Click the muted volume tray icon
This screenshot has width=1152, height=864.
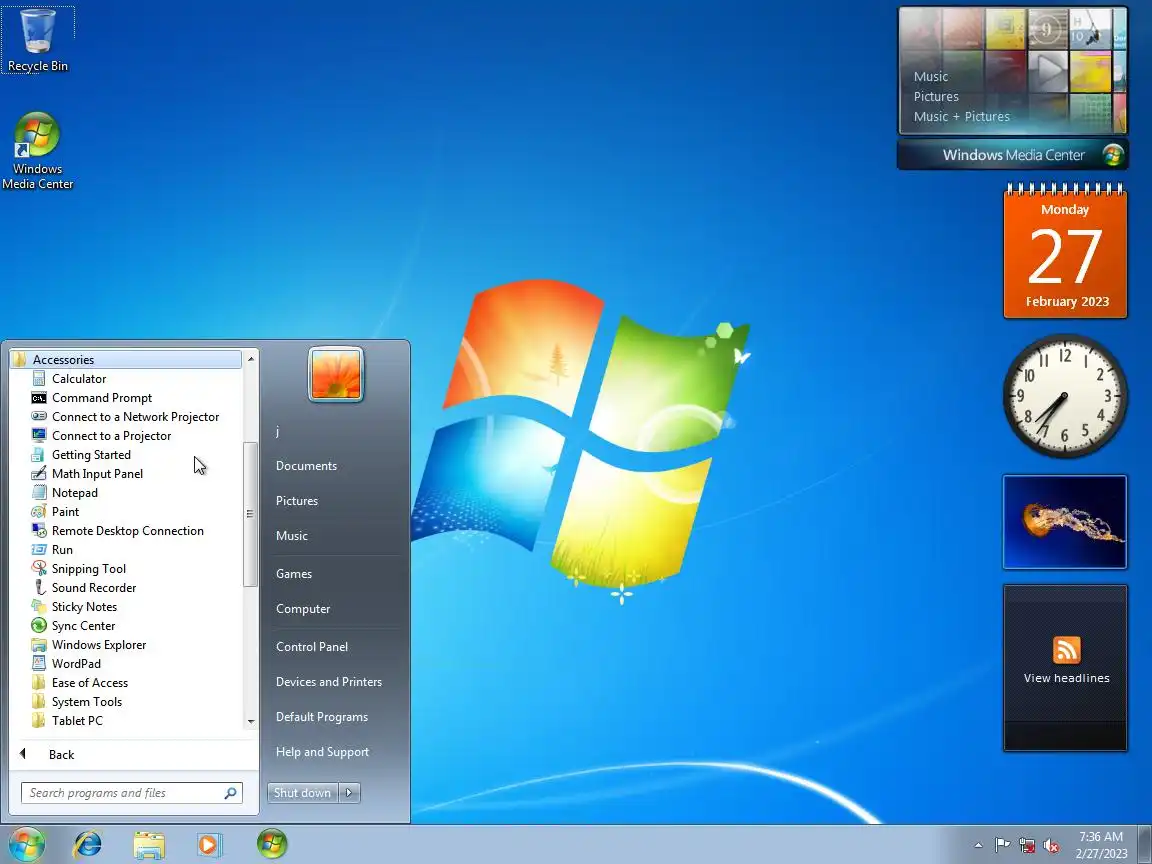pyautogui.click(x=1051, y=846)
